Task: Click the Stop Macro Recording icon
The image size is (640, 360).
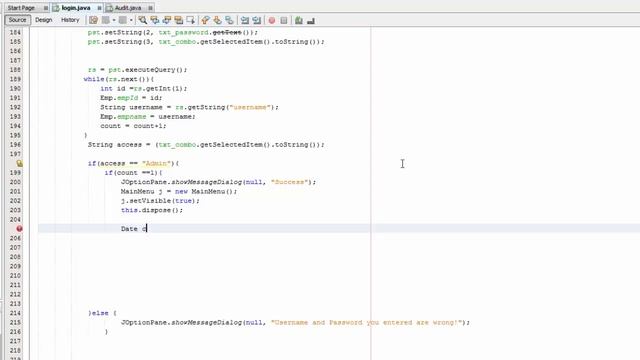Action: click(284, 20)
